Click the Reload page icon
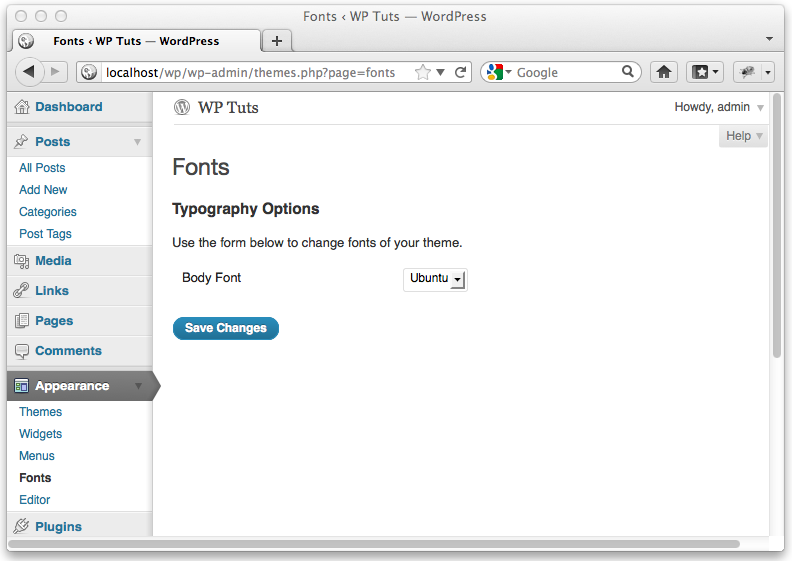This screenshot has width=792, height=561. (x=460, y=72)
